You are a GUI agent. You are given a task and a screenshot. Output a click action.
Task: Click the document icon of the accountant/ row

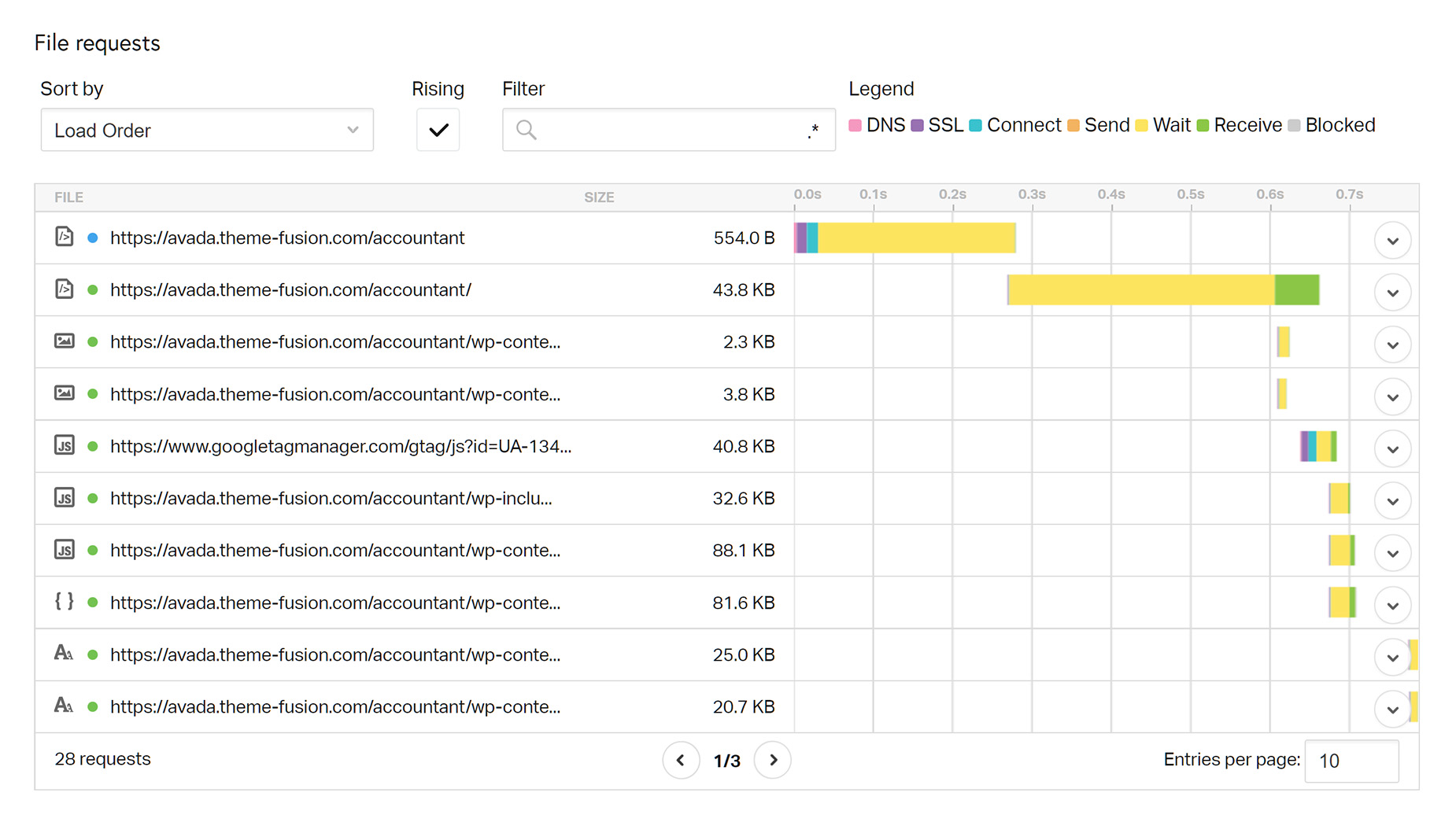65,289
